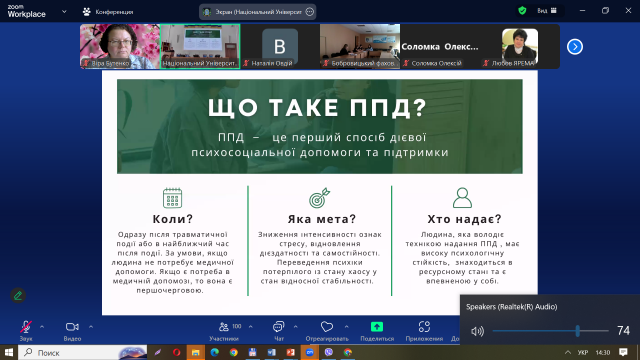Click the green Поделиться share screen button
This screenshot has width=640, height=360.
click(x=377, y=331)
